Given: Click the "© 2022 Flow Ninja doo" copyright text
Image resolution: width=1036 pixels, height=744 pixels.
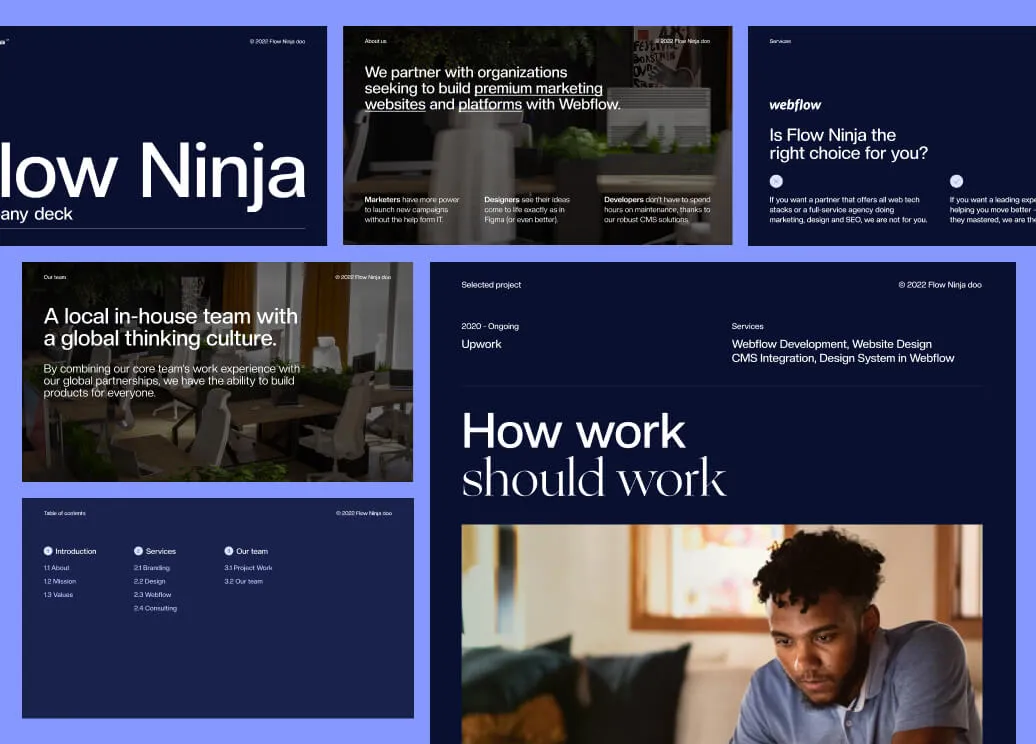Looking at the screenshot, I should pyautogui.click(x=938, y=285).
